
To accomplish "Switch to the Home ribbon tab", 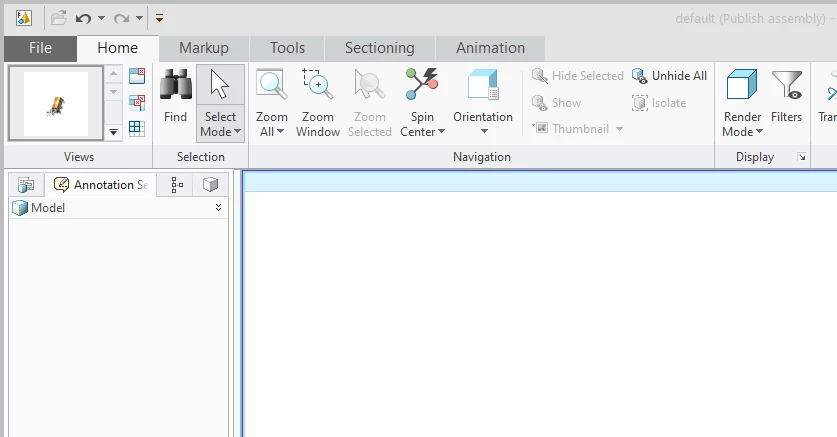I will tap(117, 48).
